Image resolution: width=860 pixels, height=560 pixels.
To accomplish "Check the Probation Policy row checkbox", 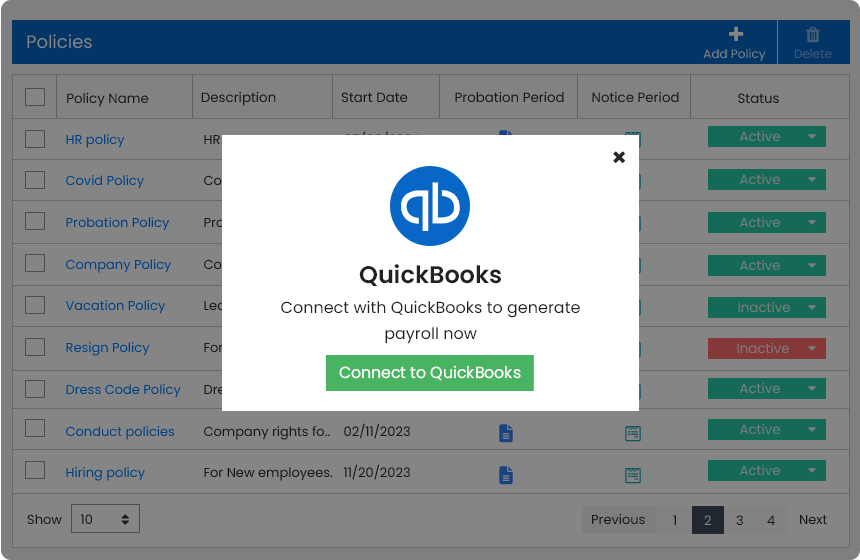I will (x=35, y=221).
